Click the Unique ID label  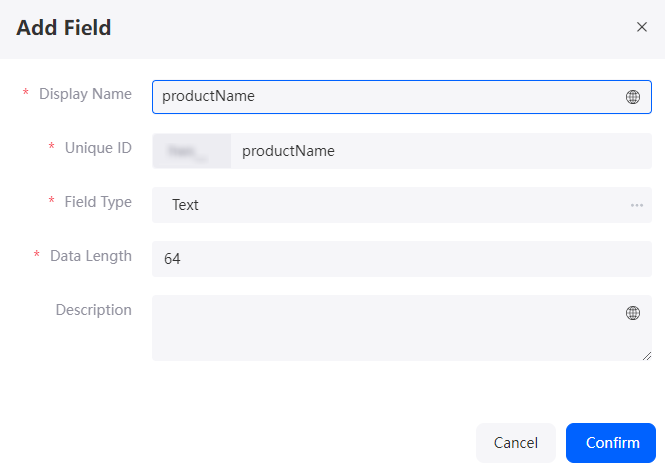[x=98, y=148]
